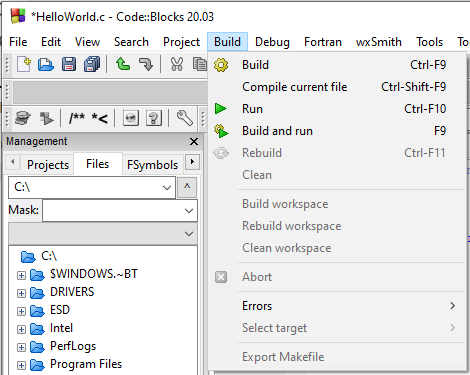Click the doxywizard stack icon
The width and height of the screenshot is (470, 375).
coord(23,118)
